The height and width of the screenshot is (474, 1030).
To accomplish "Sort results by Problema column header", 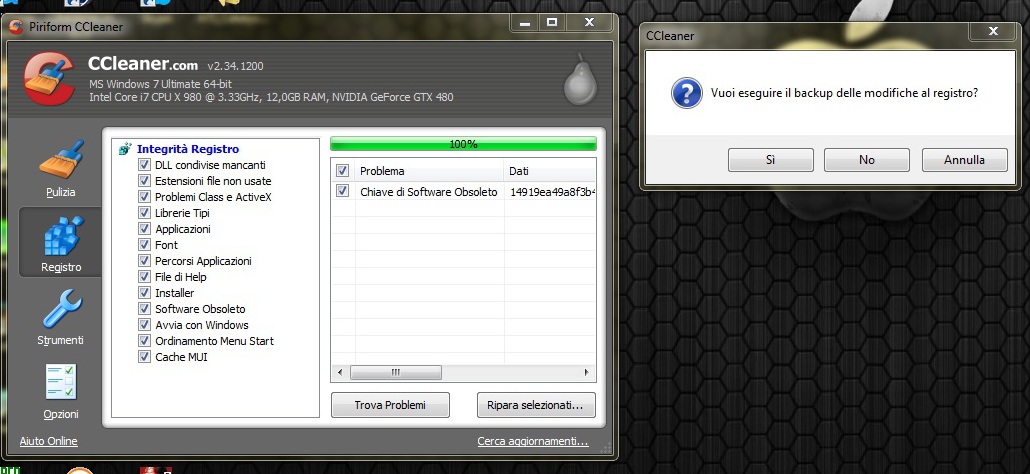I will [x=428, y=171].
